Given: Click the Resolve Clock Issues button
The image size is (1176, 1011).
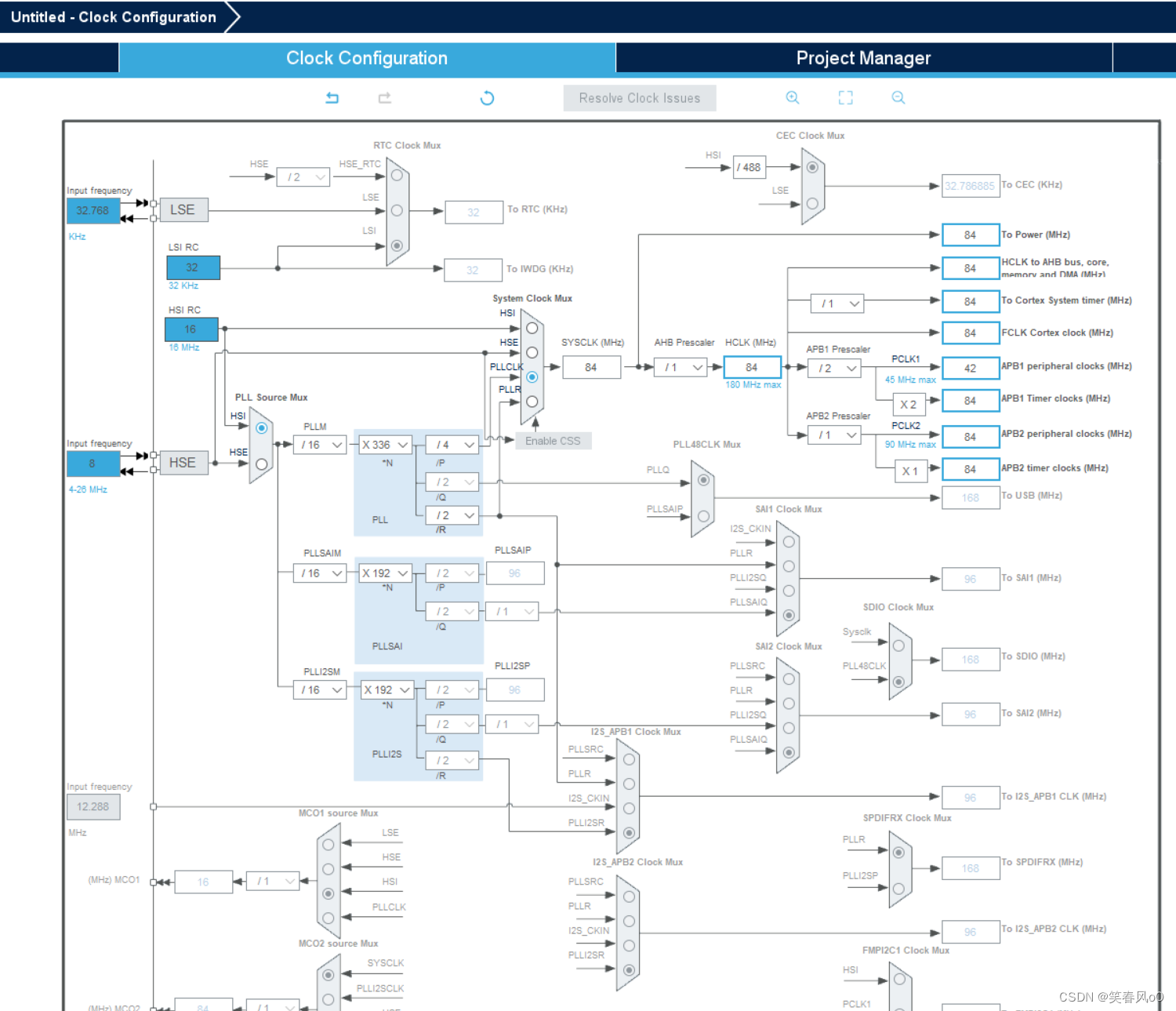Looking at the screenshot, I should click(640, 98).
